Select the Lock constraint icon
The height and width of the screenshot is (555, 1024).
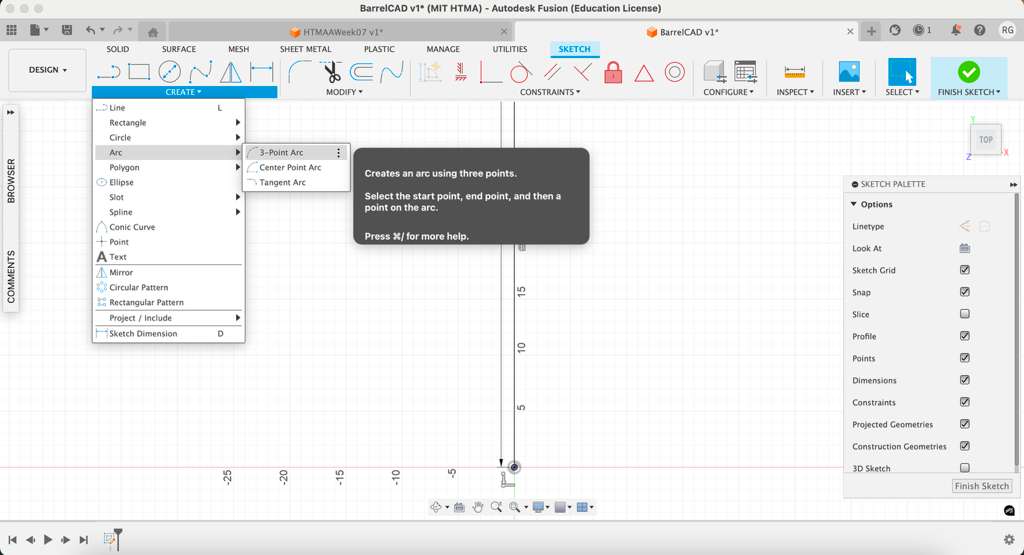(x=613, y=72)
